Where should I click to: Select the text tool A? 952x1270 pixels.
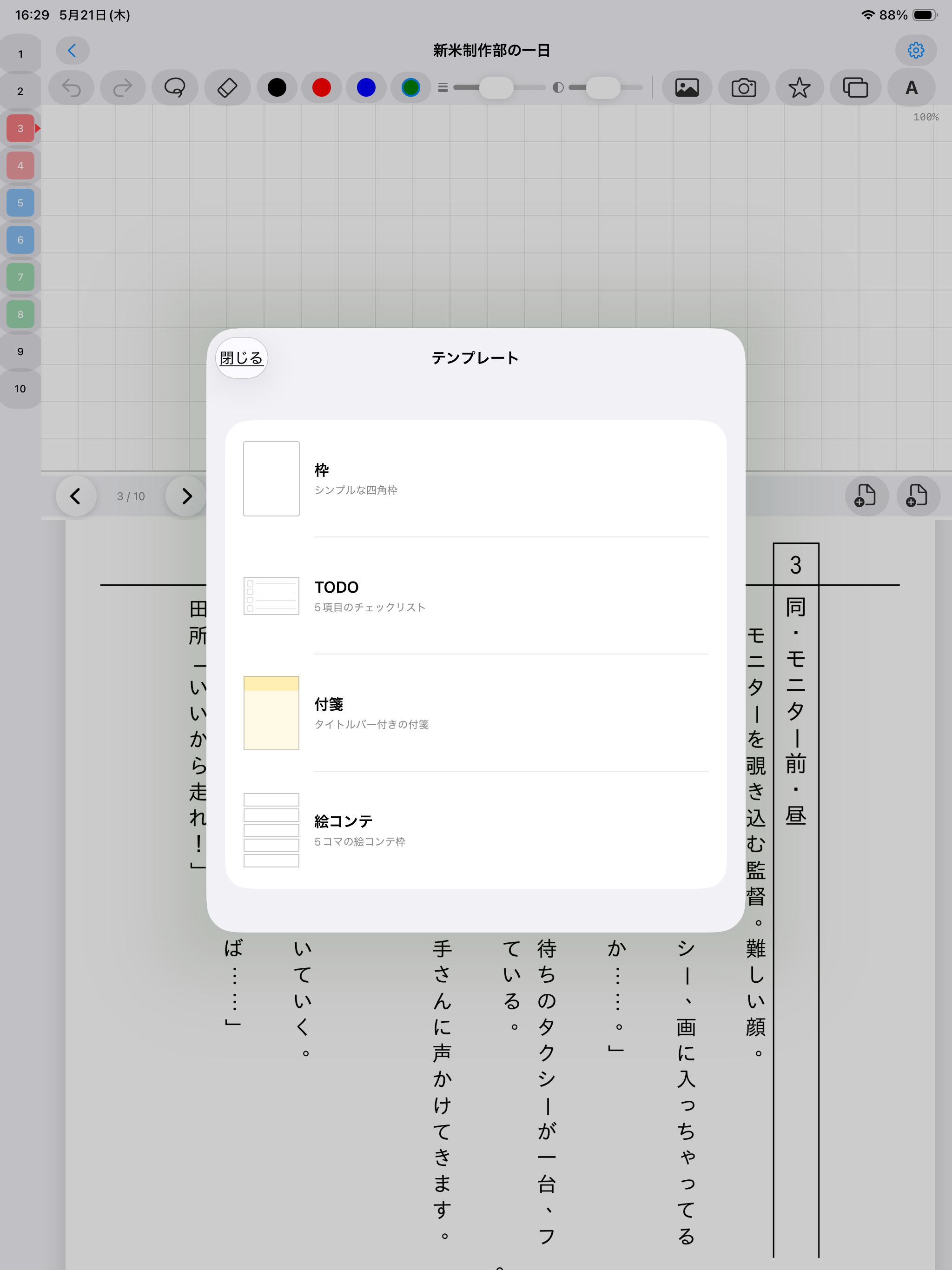pyautogui.click(x=912, y=88)
